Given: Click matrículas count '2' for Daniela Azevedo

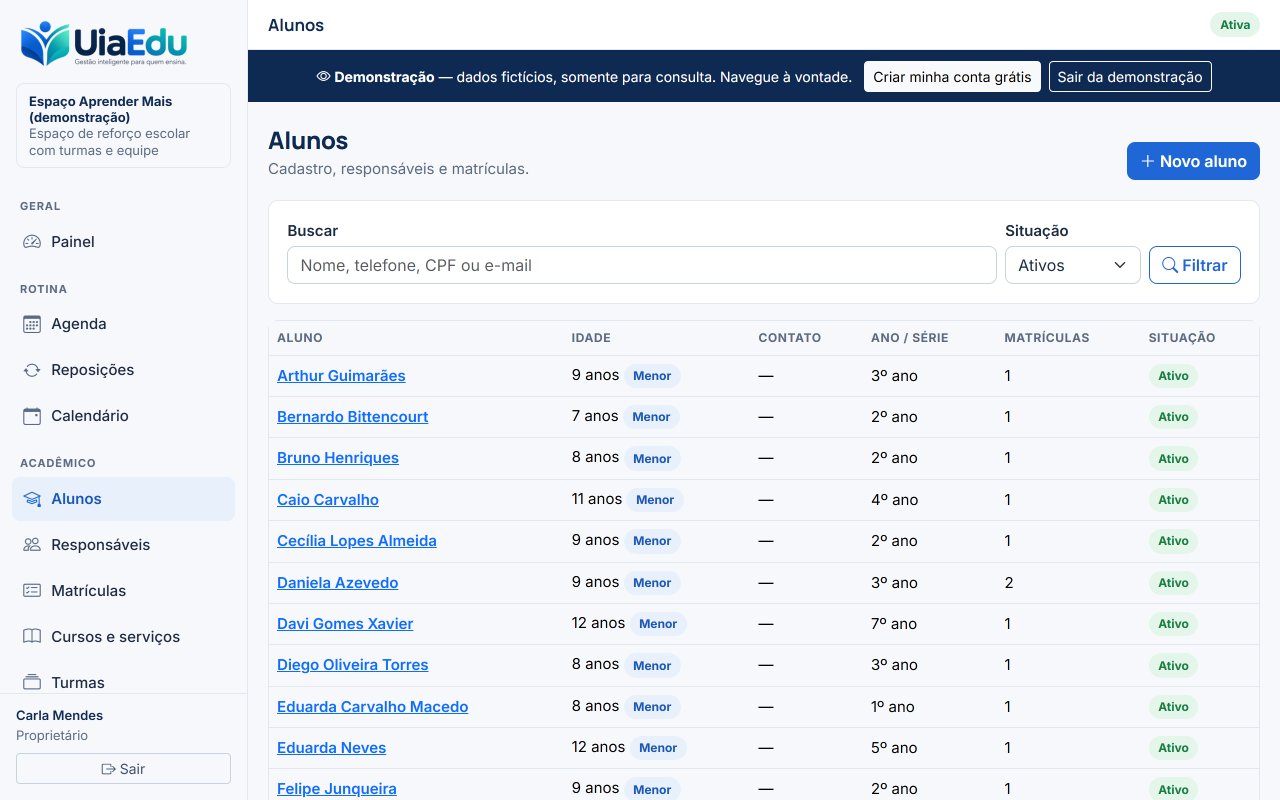Looking at the screenshot, I should [1009, 583].
